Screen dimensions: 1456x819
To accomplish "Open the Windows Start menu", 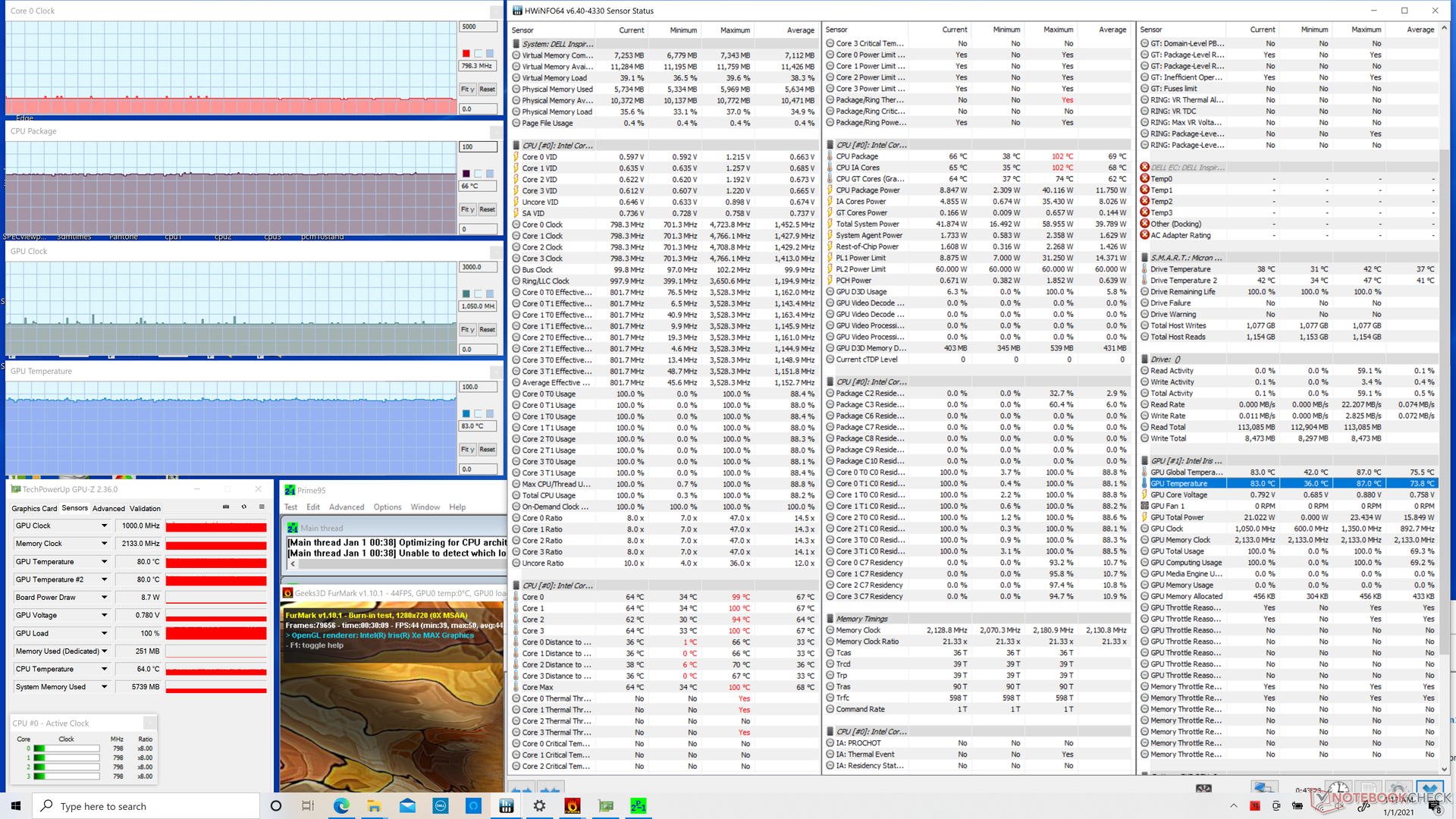I will 16,806.
